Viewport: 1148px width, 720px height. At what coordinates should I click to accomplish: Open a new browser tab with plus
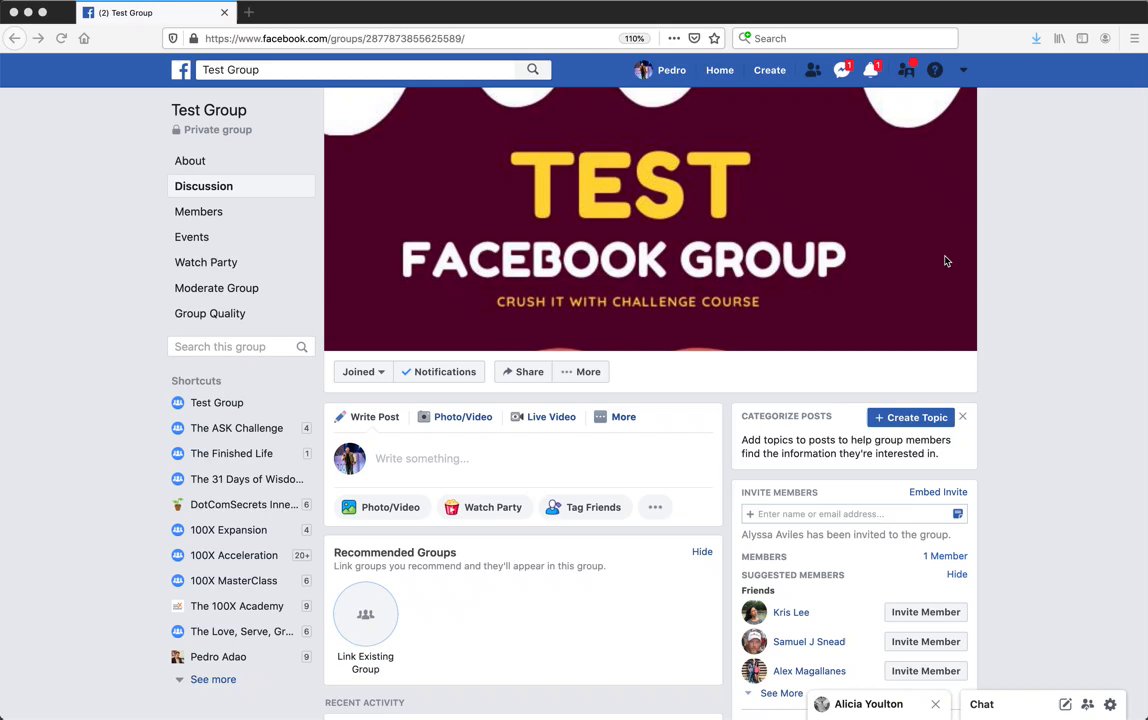tap(249, 12)
